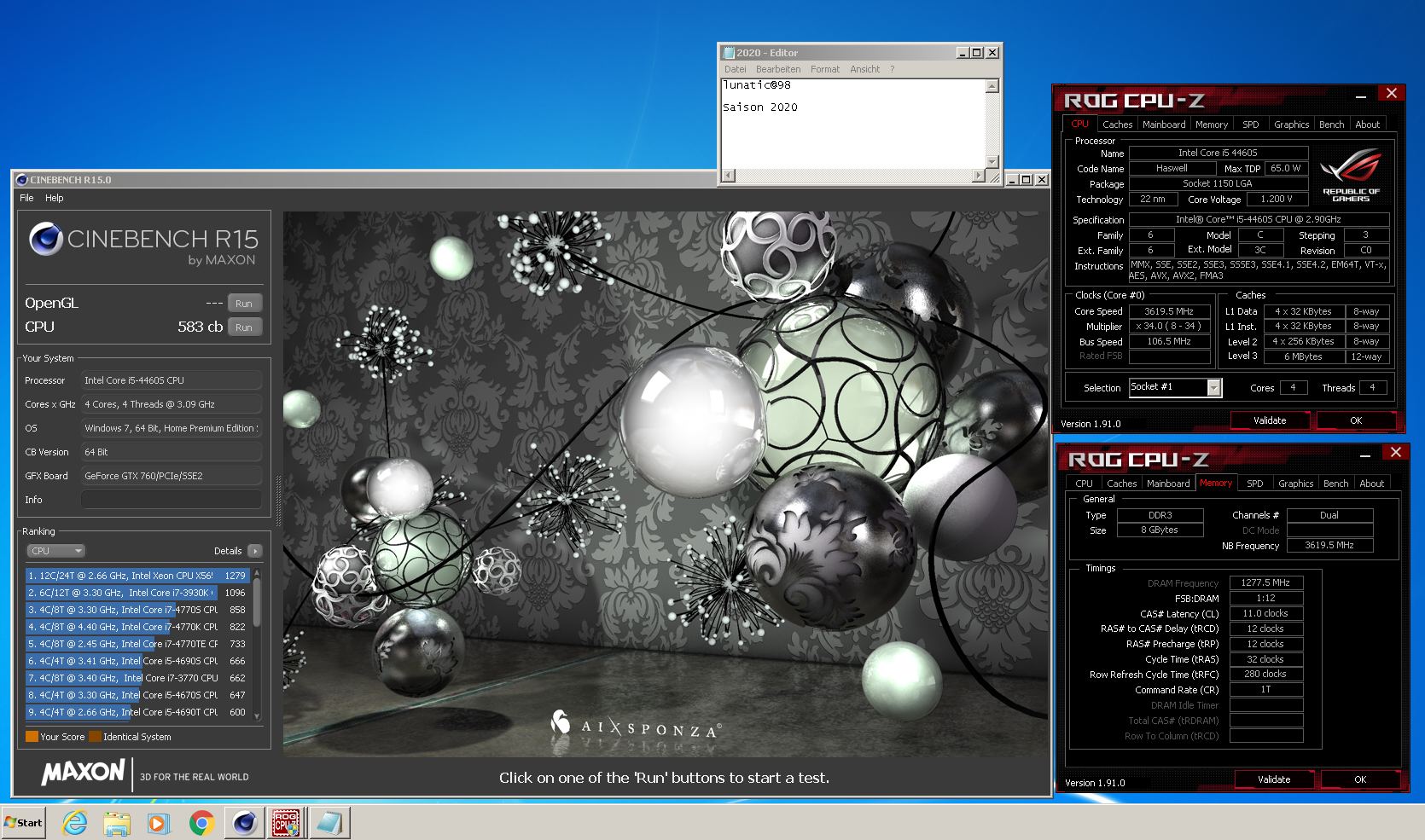The width and height of the screenshot is (1425, 840).
Task: Click Validate in lower CPU-Z window
Action: click(x=1274, y=779)
